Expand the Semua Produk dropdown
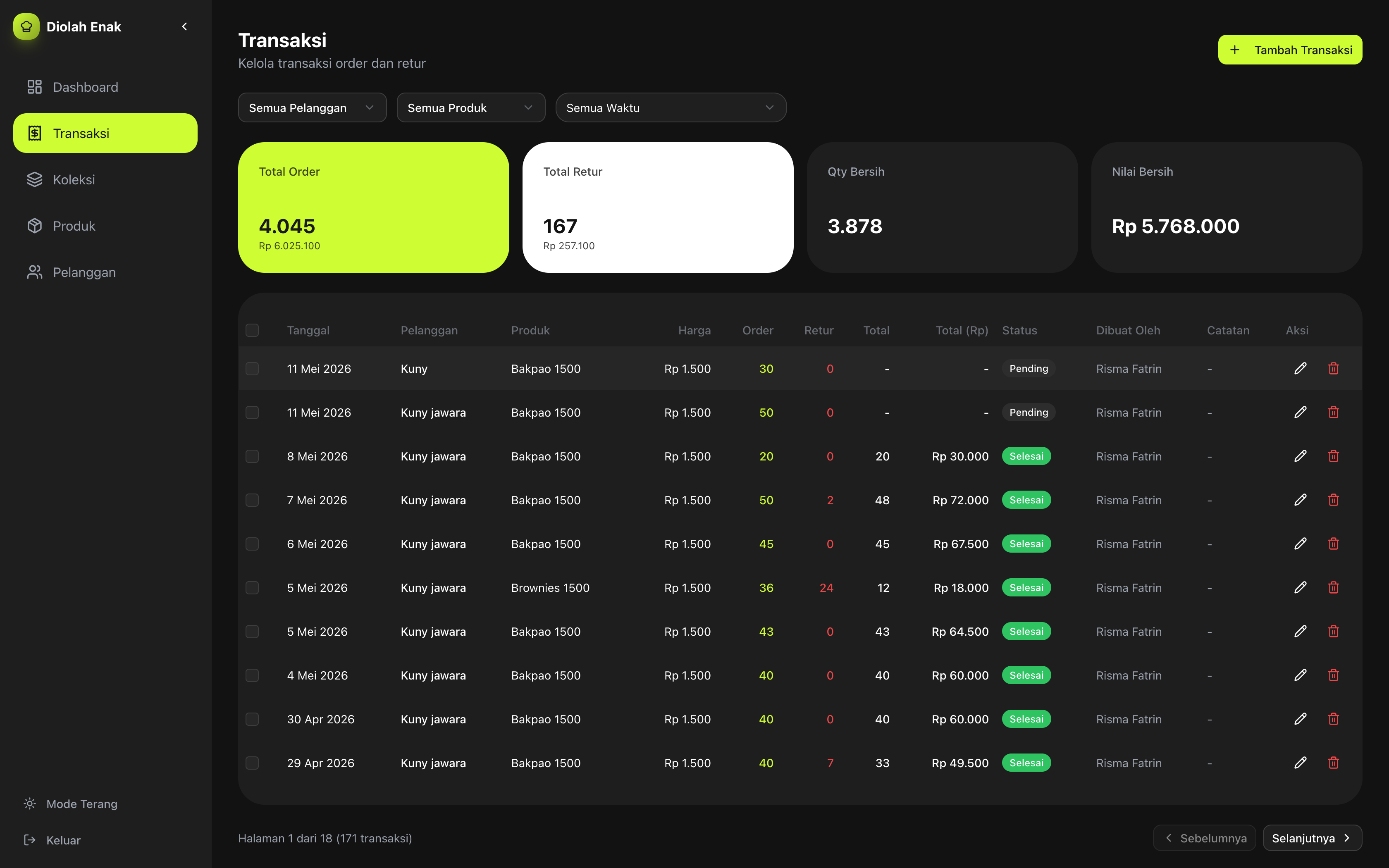This screenshot has width=1389, height=868. click(471, 107)
